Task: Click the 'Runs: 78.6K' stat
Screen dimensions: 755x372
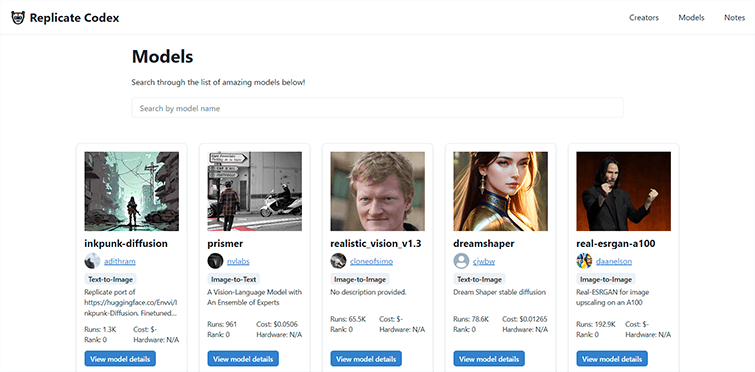Action: point(471,319)
